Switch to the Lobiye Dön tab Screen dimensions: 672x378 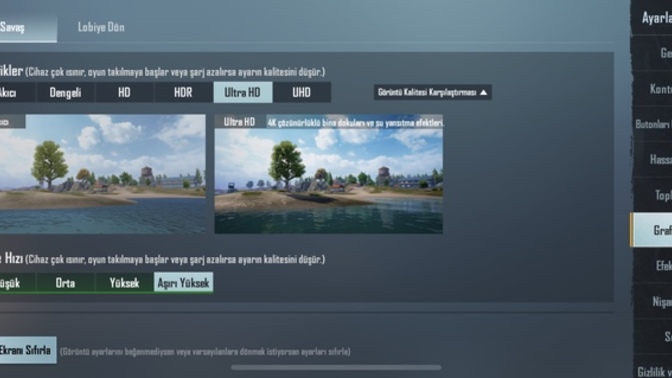point(101,27)
